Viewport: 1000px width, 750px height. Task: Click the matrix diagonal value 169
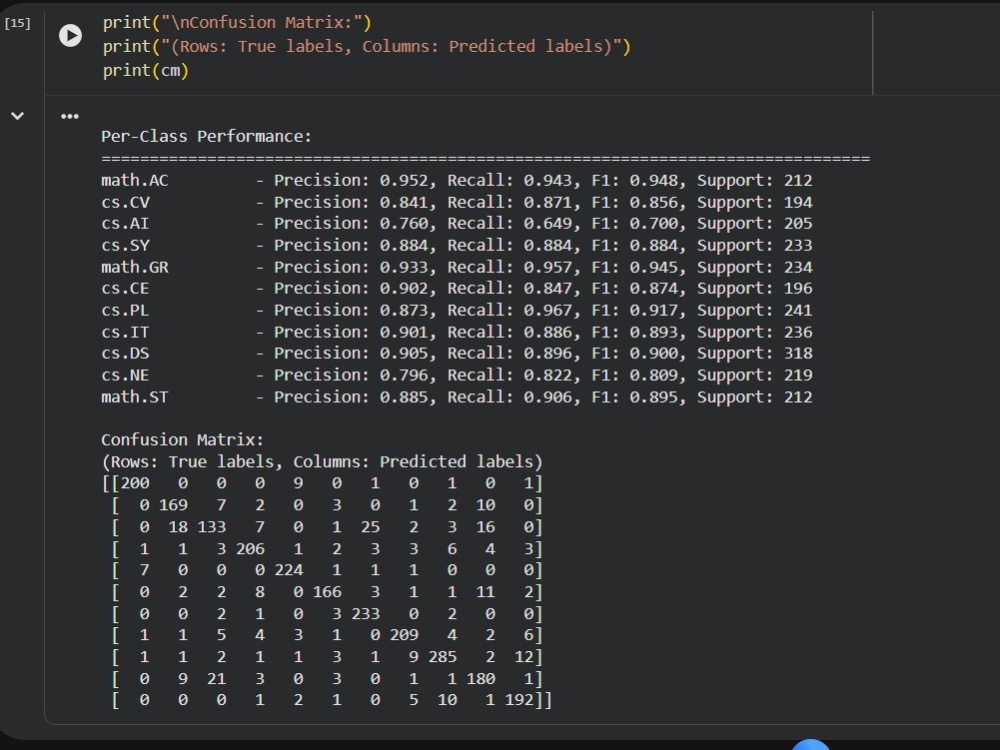point(173,505)
